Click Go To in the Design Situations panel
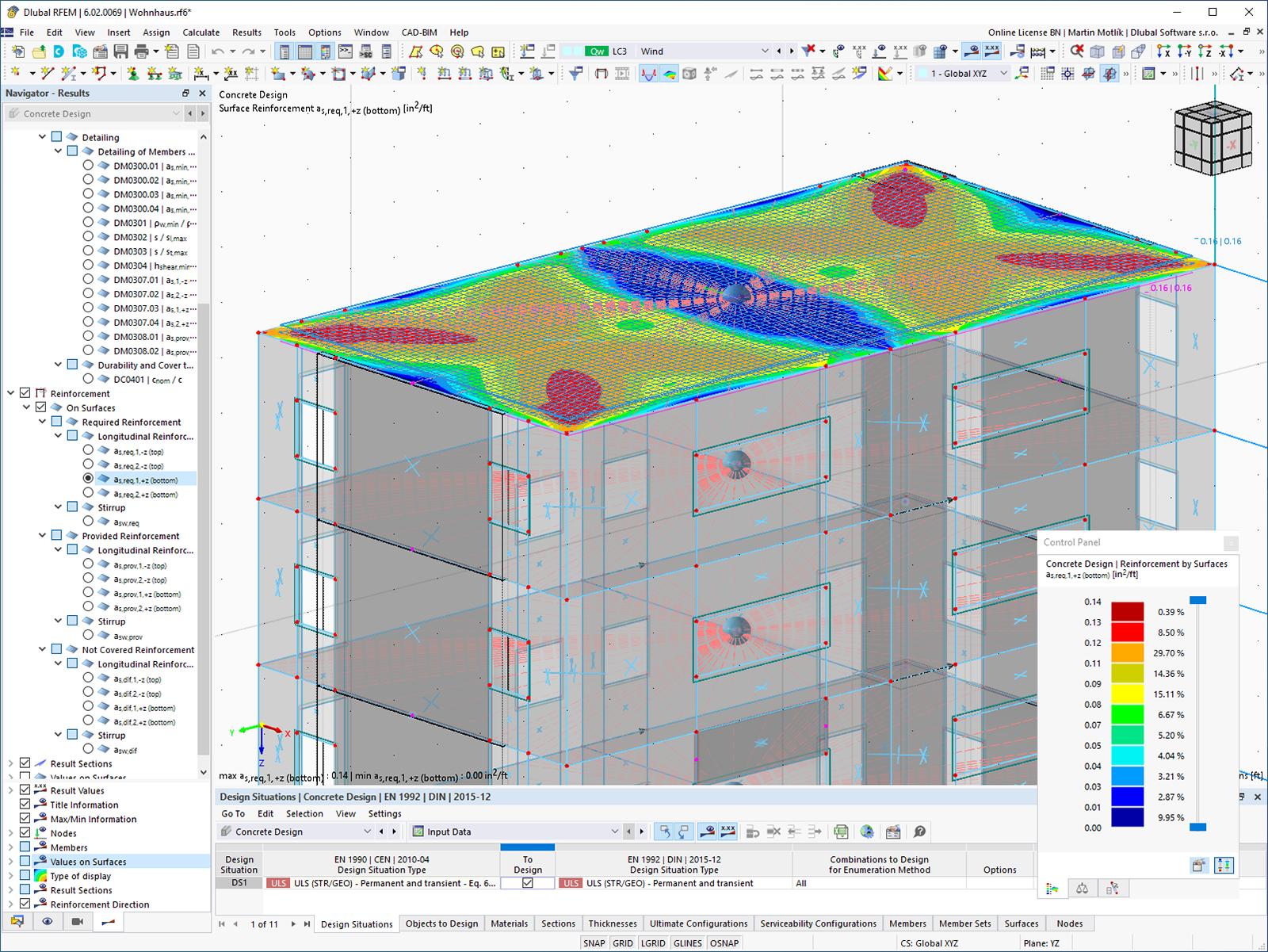This screenshot has height=952, width=1268. [x=233, y=813]
